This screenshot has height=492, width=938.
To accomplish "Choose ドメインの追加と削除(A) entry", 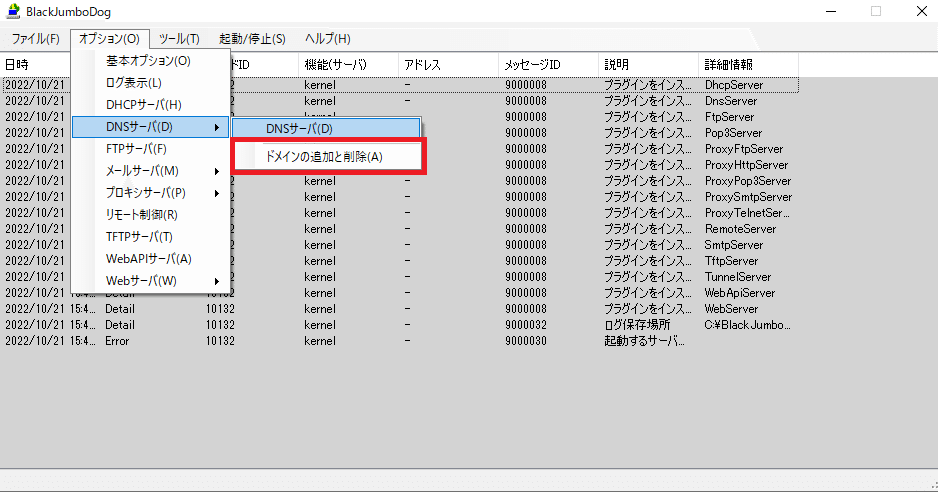I will [326, 157].
